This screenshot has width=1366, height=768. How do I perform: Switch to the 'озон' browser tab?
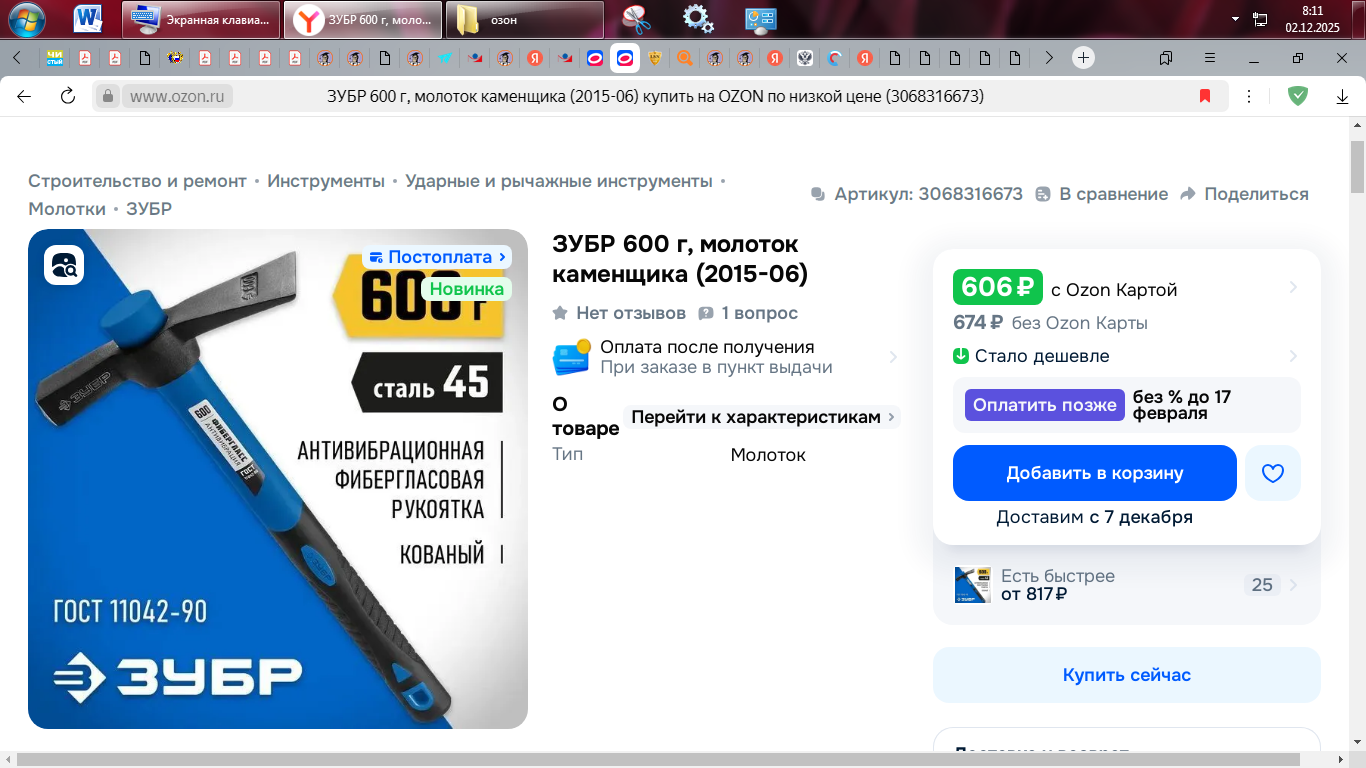[x=523, y=19]
